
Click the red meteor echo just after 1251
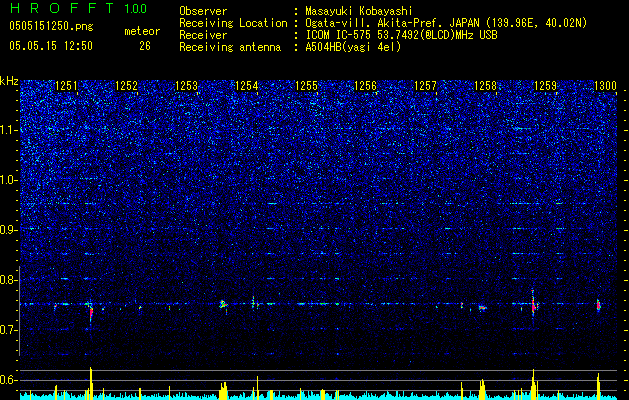pos(91,313)
